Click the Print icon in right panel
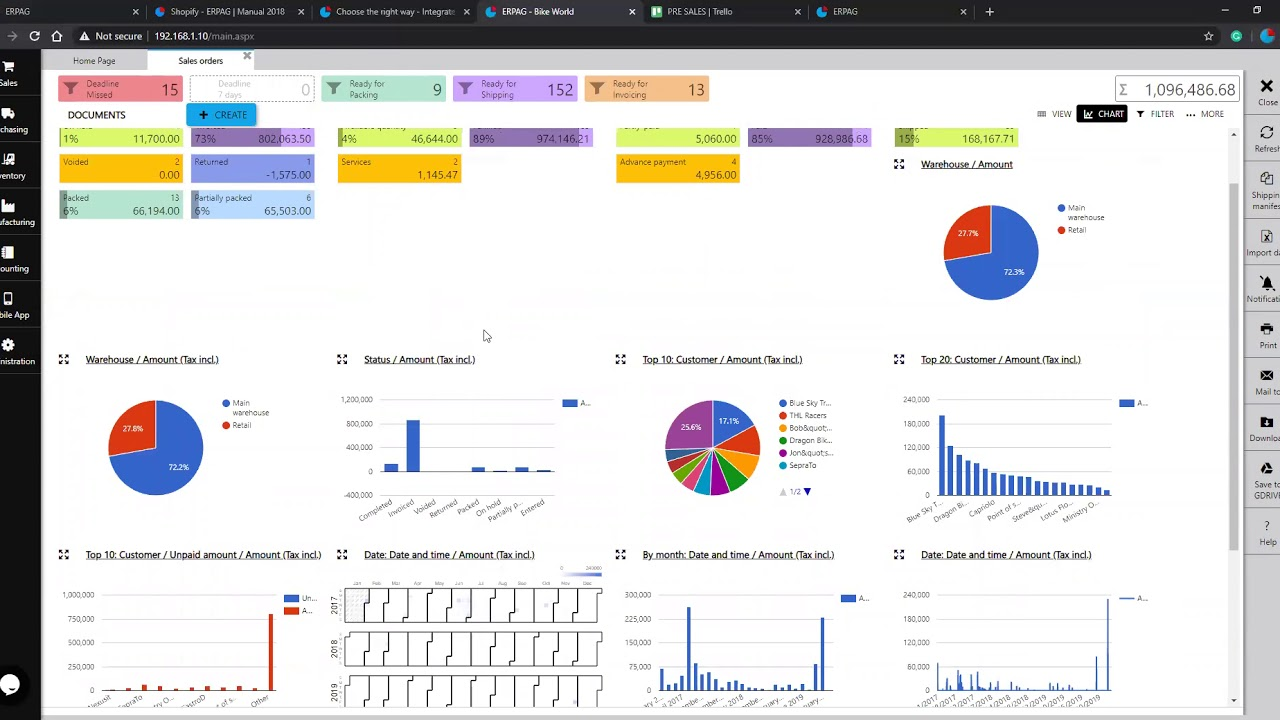1280x720 pixels. tap(1266, 329)
